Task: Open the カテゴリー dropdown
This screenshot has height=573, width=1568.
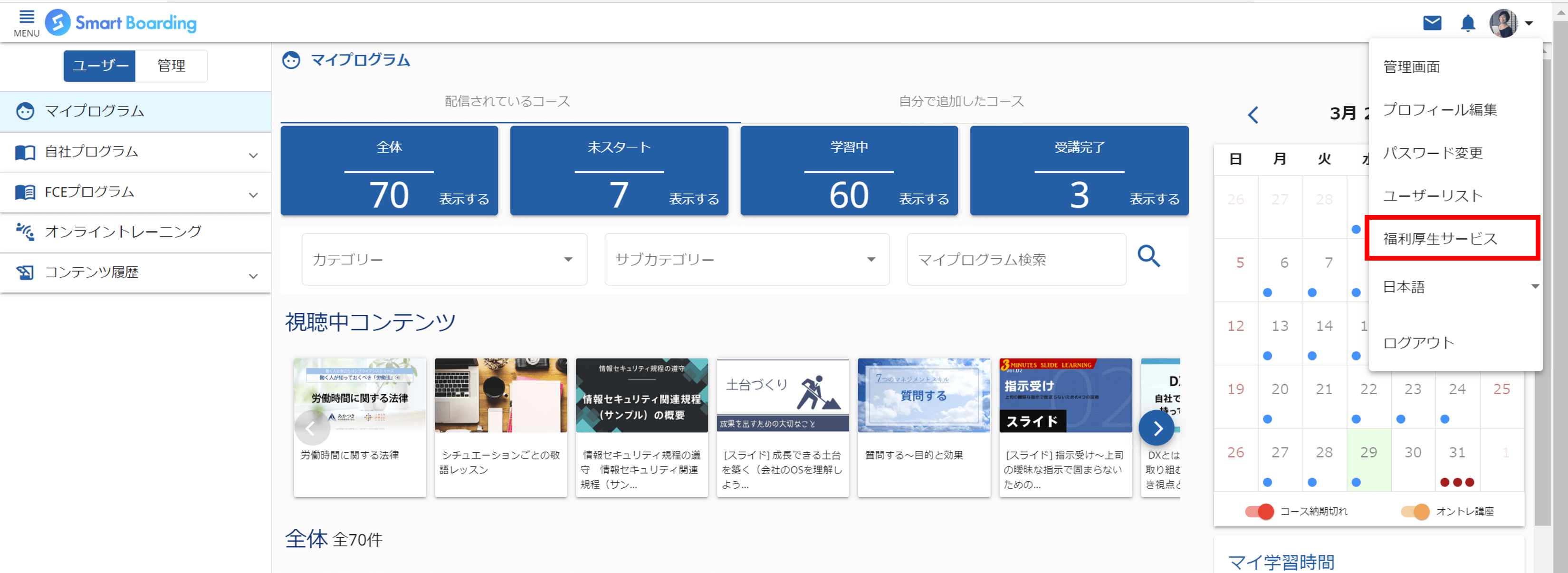Action: 444,260
